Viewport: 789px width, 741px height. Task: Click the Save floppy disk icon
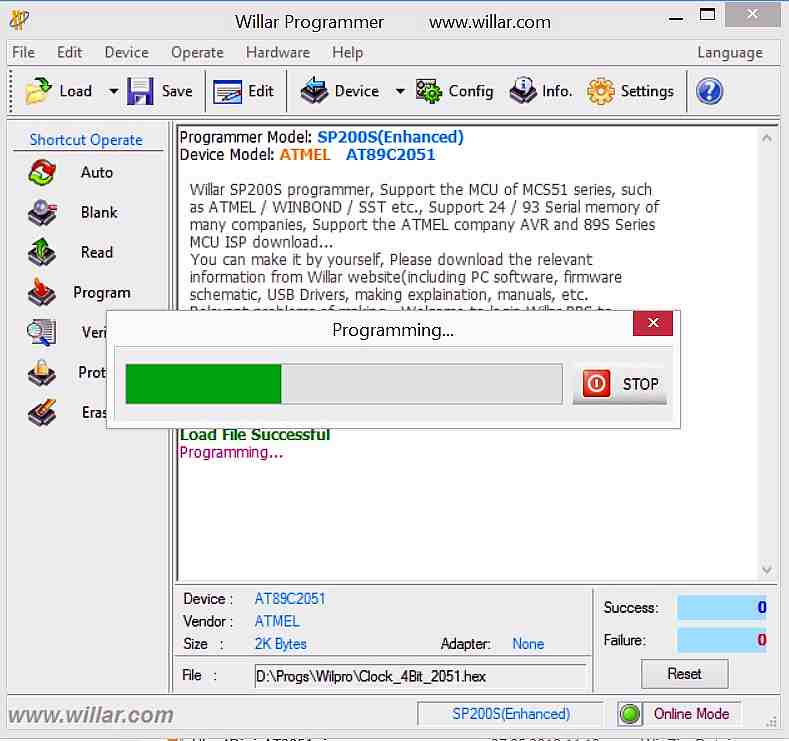click(x=140, y=91)
